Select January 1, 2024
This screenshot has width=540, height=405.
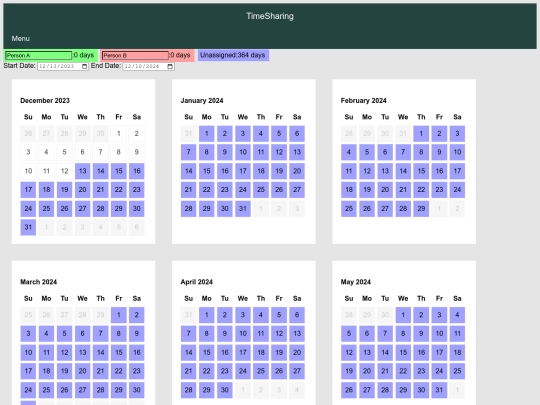point(207,134)
